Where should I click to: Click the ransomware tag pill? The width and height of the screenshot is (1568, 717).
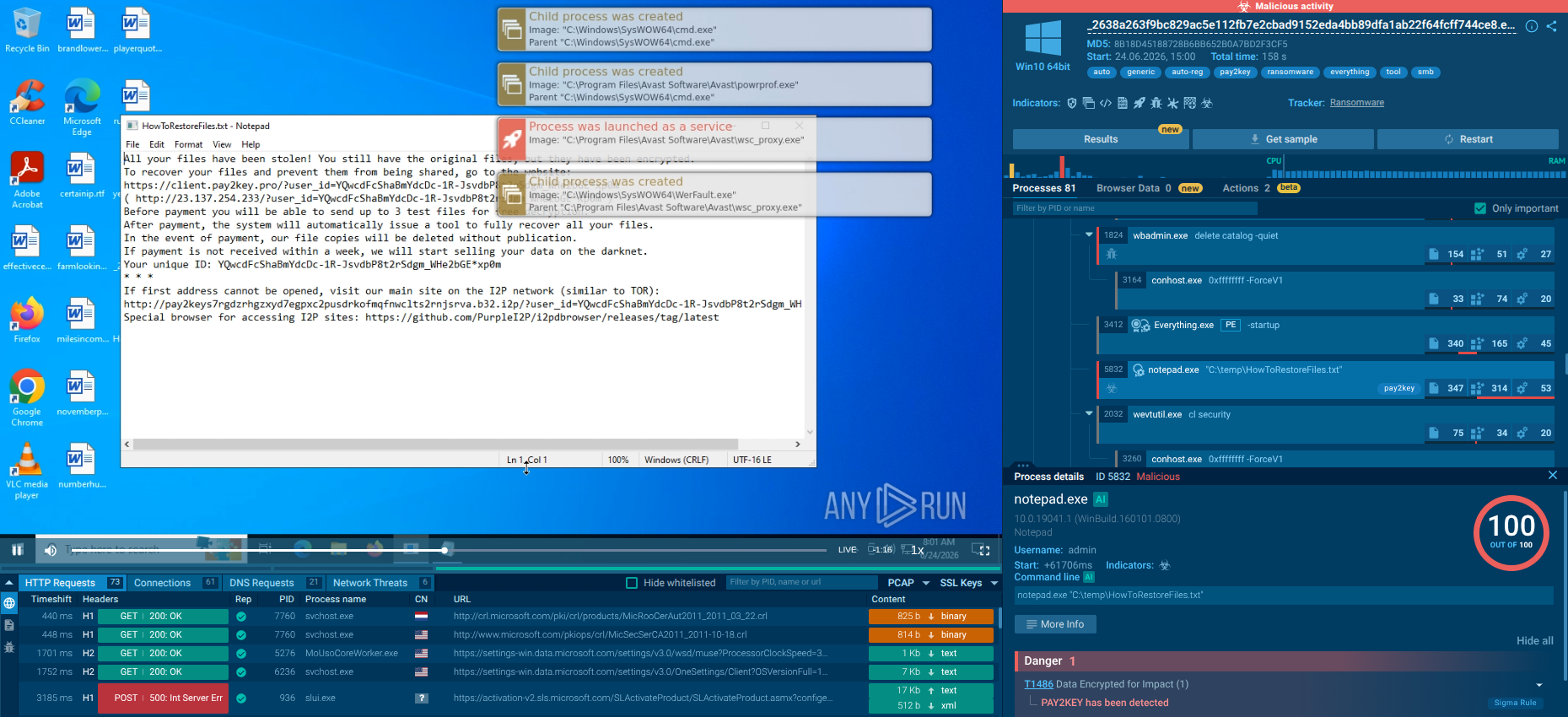1290,73
